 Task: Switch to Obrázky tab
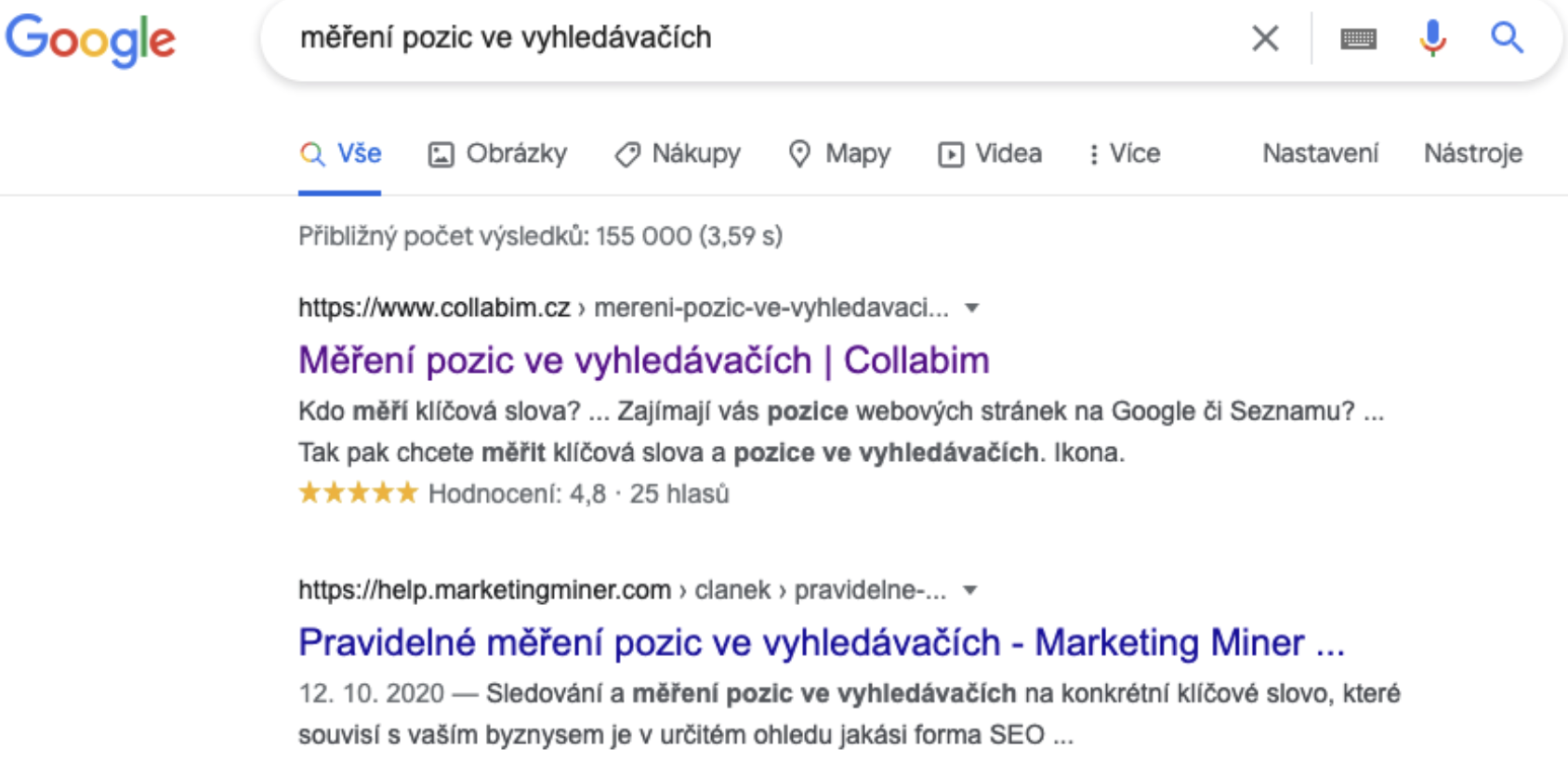(x=497, y=153)
